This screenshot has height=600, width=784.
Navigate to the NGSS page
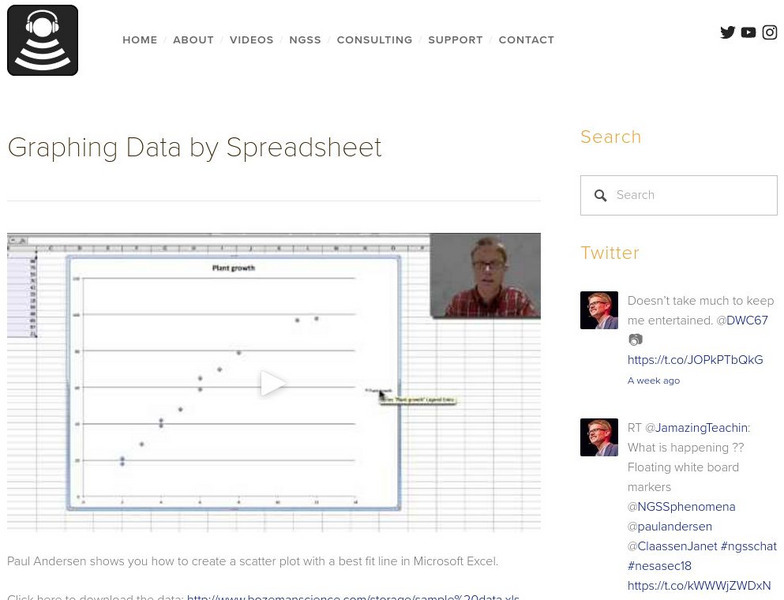pos(305,40)
